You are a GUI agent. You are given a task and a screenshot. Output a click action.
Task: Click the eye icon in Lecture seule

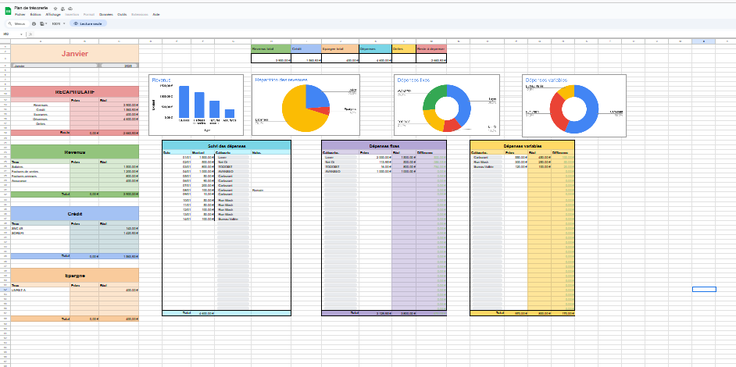coord(76,23)
